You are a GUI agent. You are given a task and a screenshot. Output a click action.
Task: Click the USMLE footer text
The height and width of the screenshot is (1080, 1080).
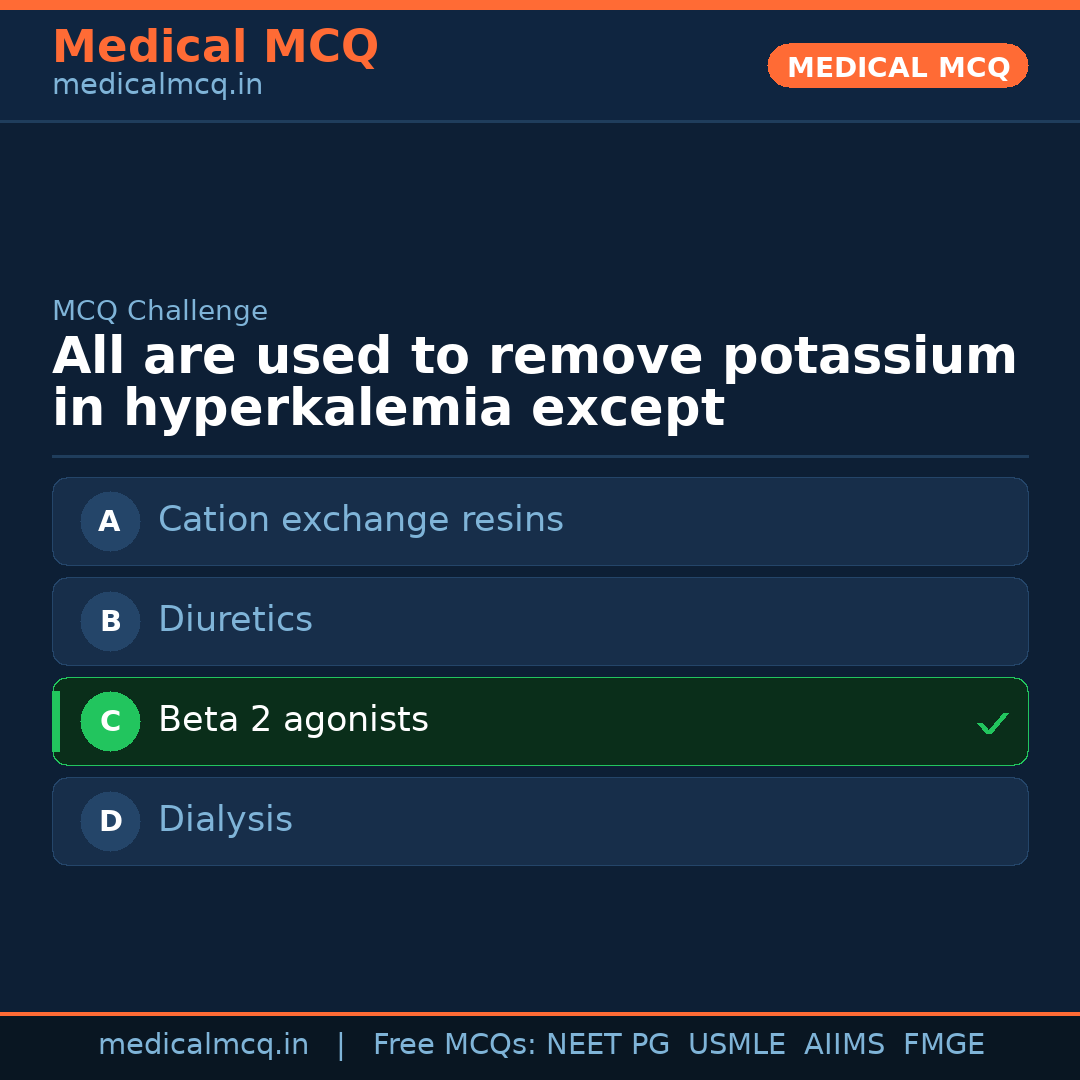(x=736, y=1045)
